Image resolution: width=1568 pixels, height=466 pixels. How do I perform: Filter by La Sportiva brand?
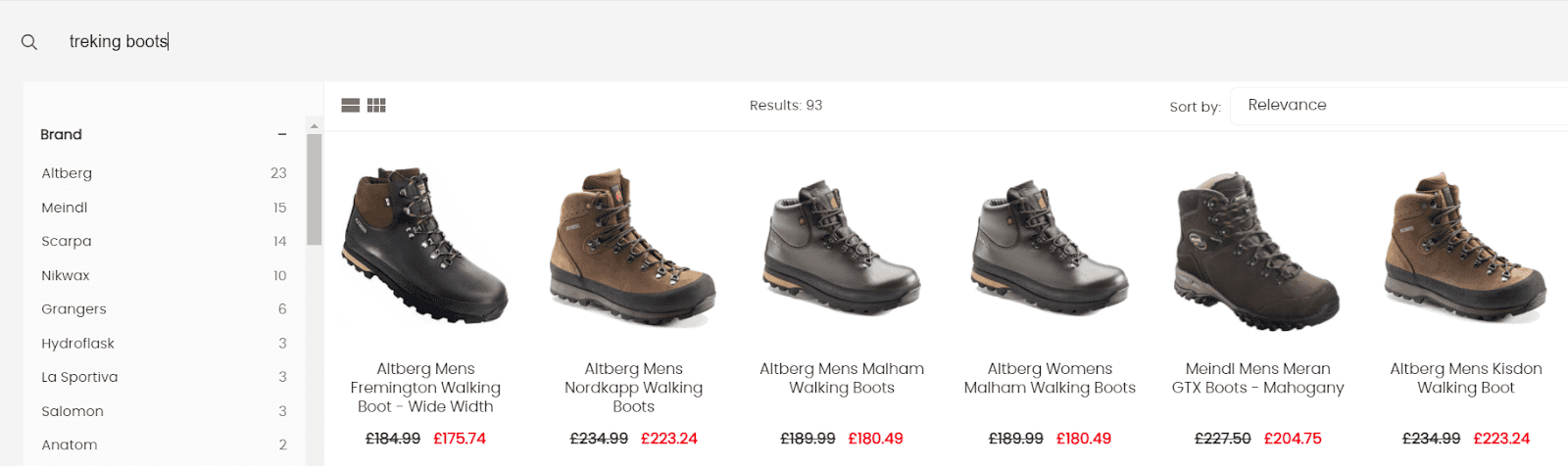coord(79,377)
